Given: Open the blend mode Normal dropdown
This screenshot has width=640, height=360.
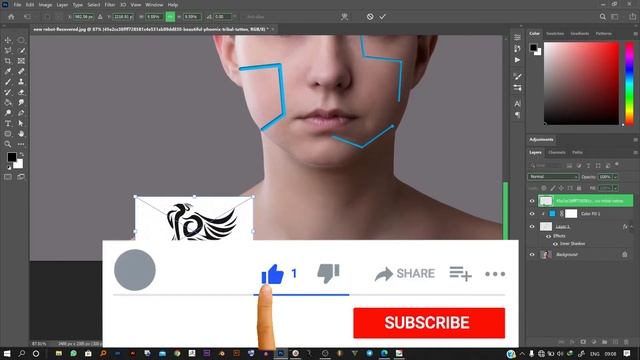Looking at the screenshot, I should coord(553,177).
